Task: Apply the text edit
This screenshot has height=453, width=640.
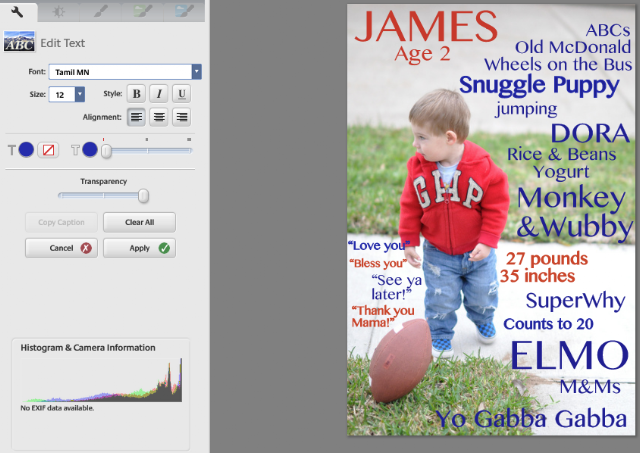Action: coord(140,248)
